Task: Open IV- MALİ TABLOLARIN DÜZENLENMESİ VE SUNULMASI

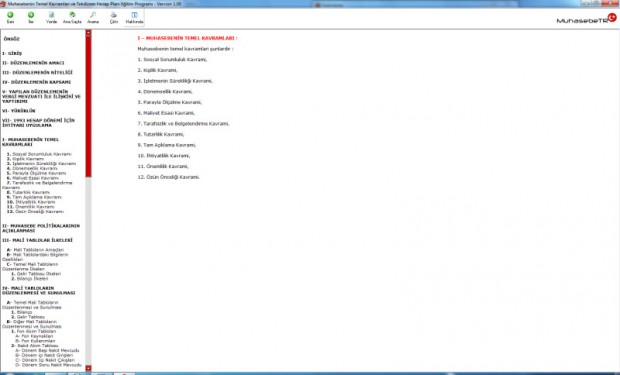Action: [x=38, y=290]
